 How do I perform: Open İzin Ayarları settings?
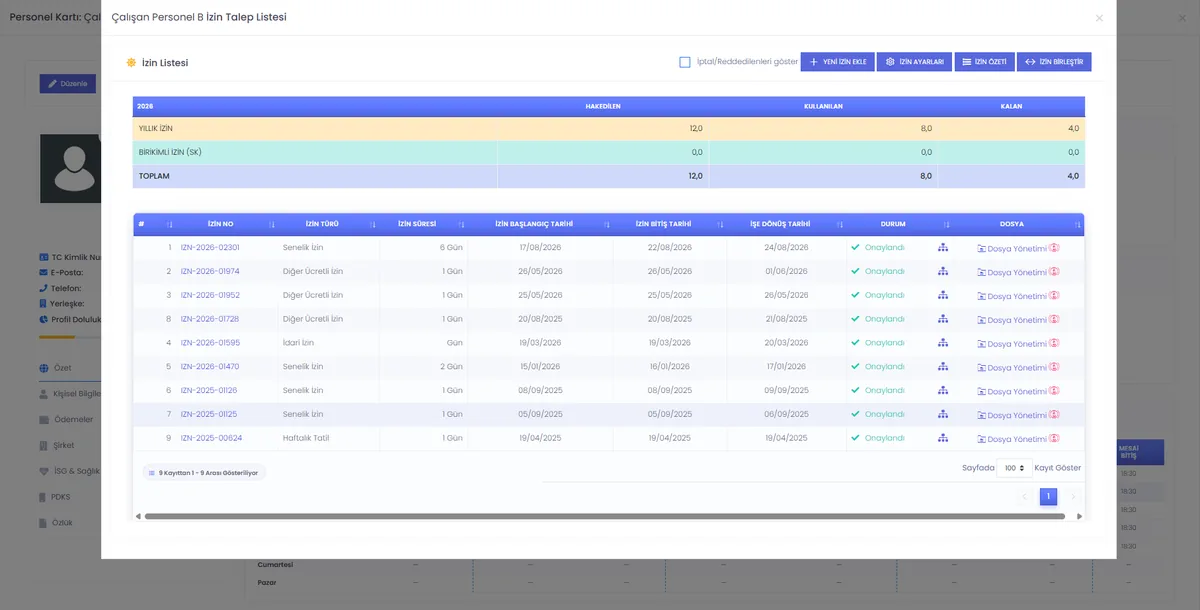(915, 62)
